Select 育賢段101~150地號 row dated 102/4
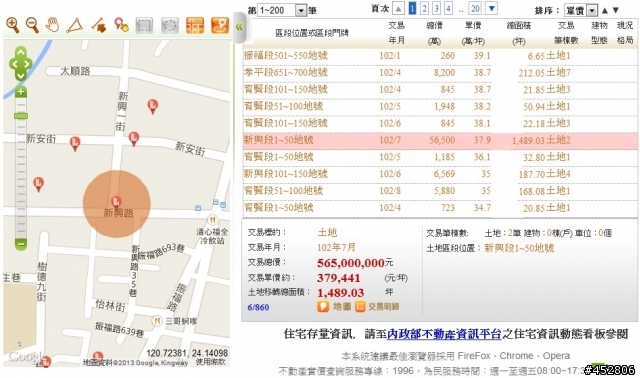This screenshot has height=378, width=640. tap(440, 89)
